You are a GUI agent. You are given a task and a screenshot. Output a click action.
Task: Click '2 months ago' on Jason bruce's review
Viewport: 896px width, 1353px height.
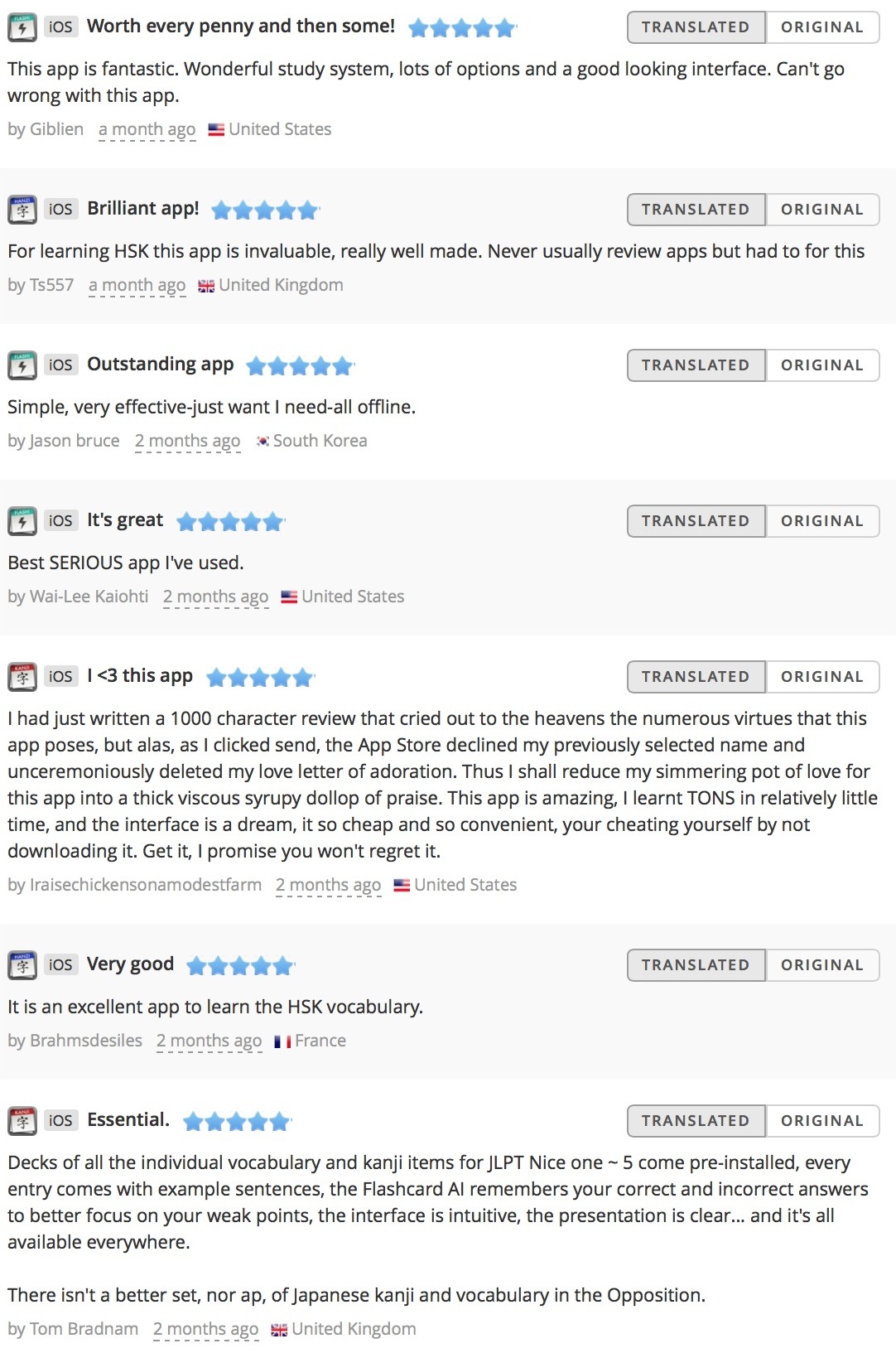click(x=187, y=442)
